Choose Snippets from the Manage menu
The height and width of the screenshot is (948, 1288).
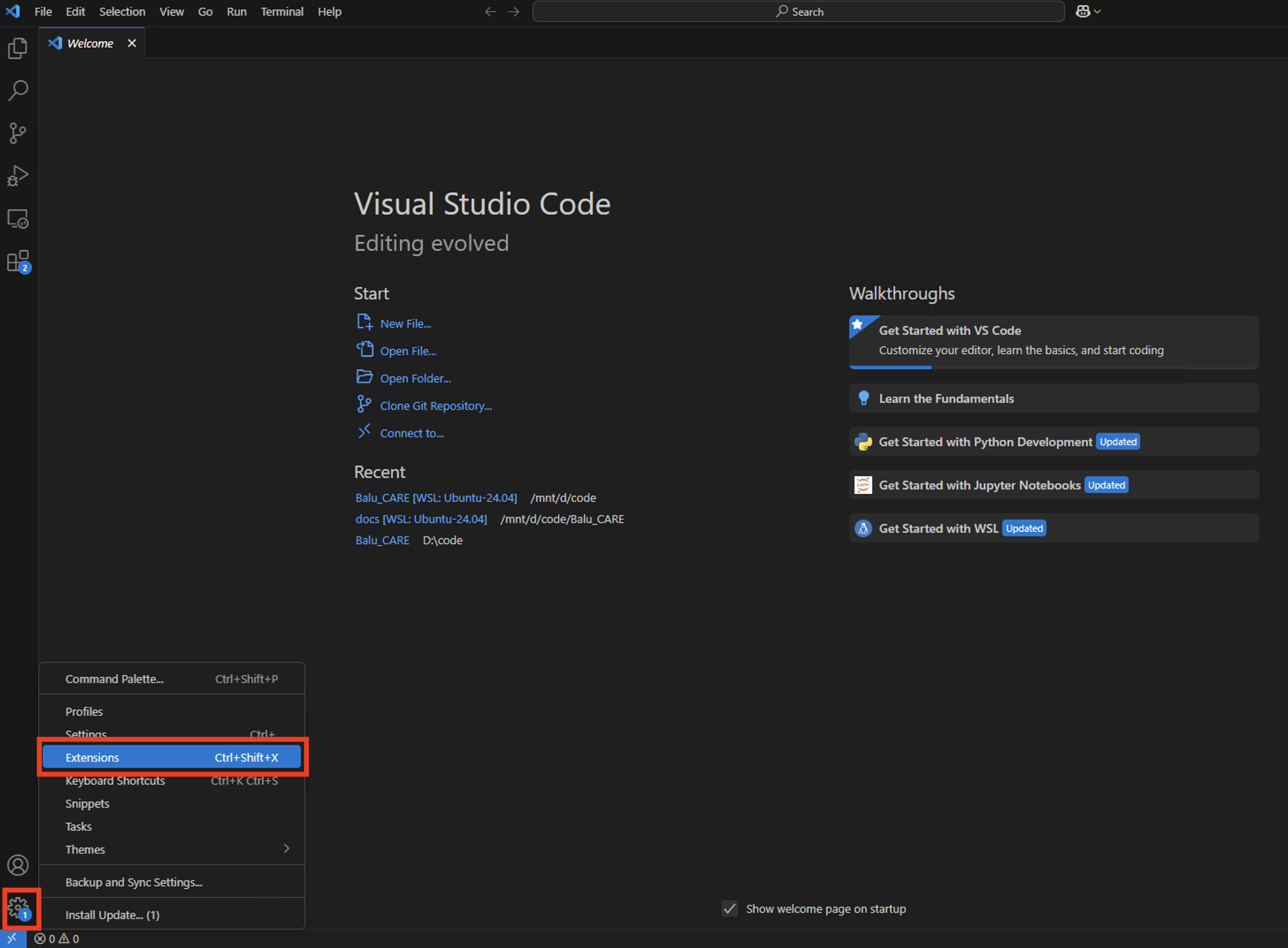point(172,803)
